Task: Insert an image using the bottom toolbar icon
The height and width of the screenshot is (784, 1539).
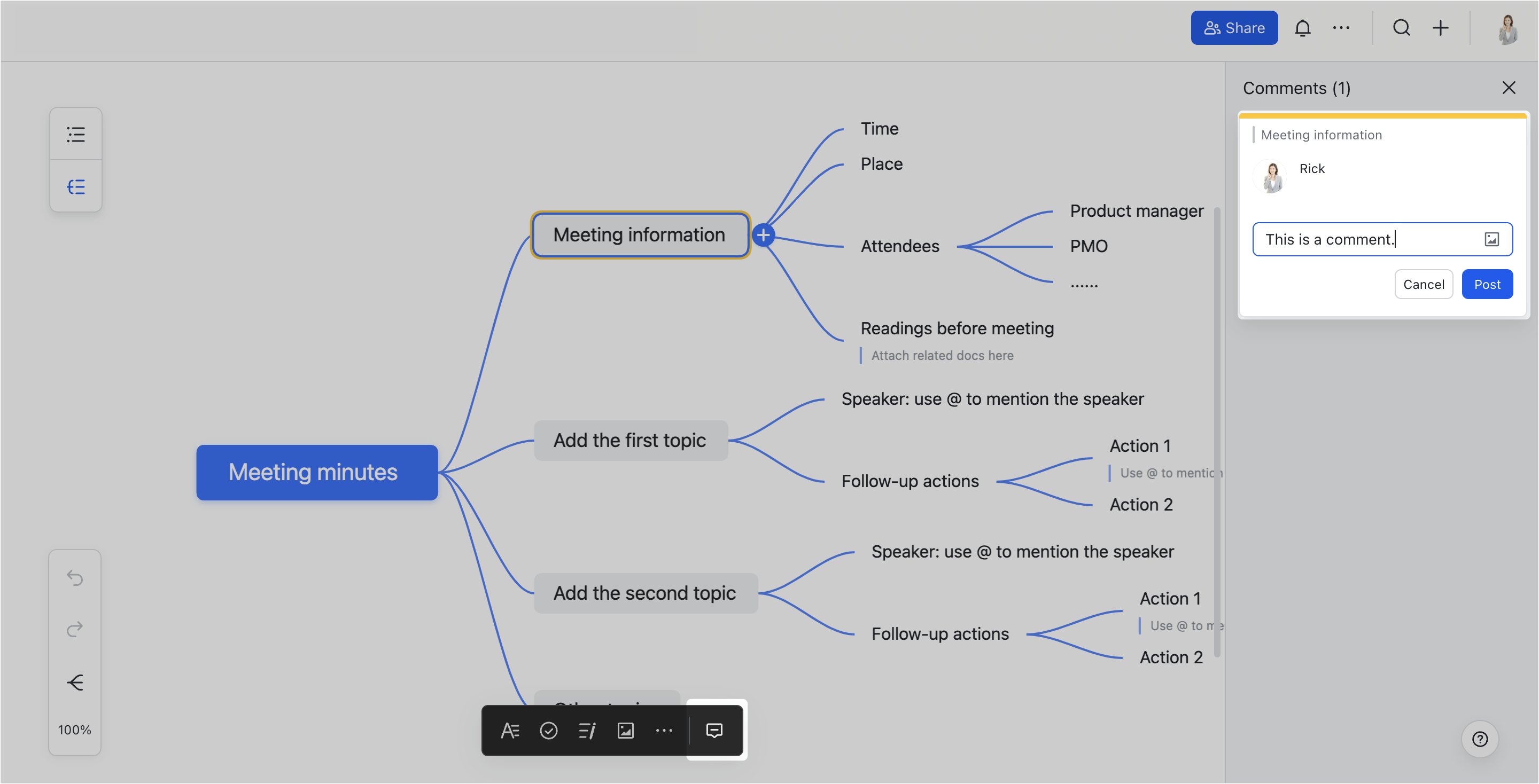Action: 625,730
